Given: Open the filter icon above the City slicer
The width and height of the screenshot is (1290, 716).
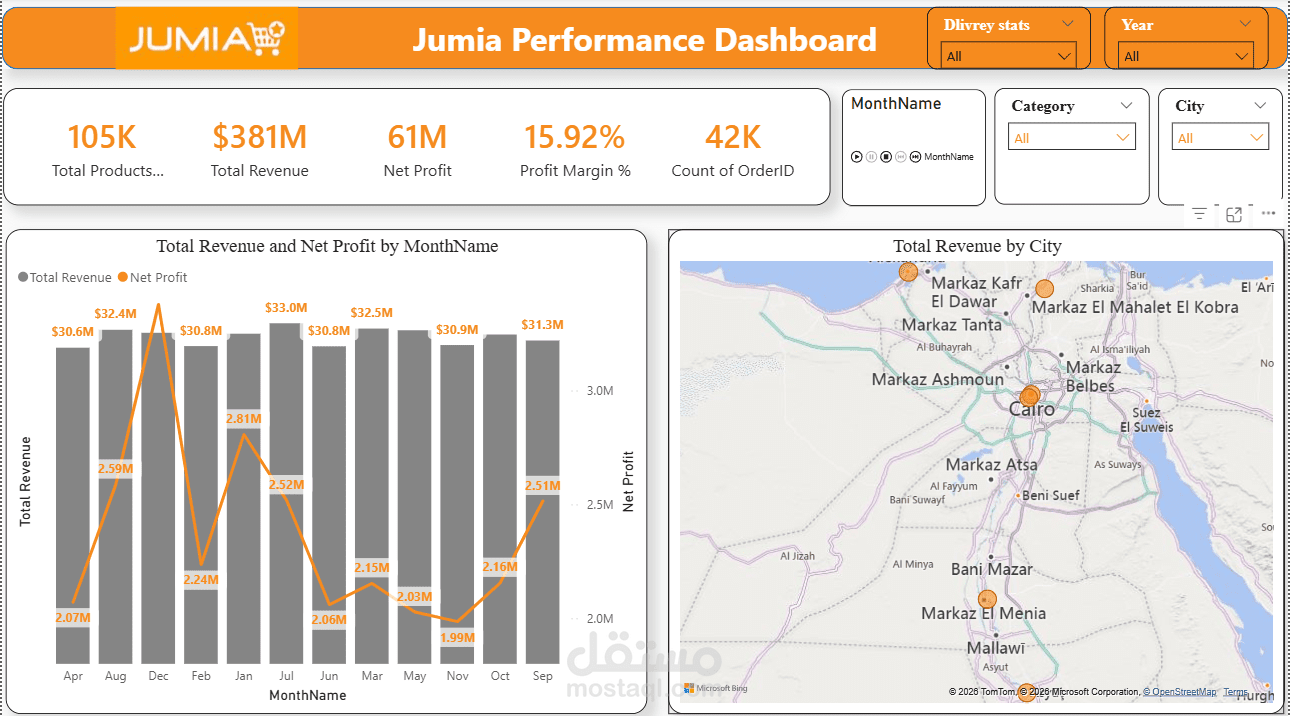Looking at the screenshot, I should click(x=1199, y=213).
